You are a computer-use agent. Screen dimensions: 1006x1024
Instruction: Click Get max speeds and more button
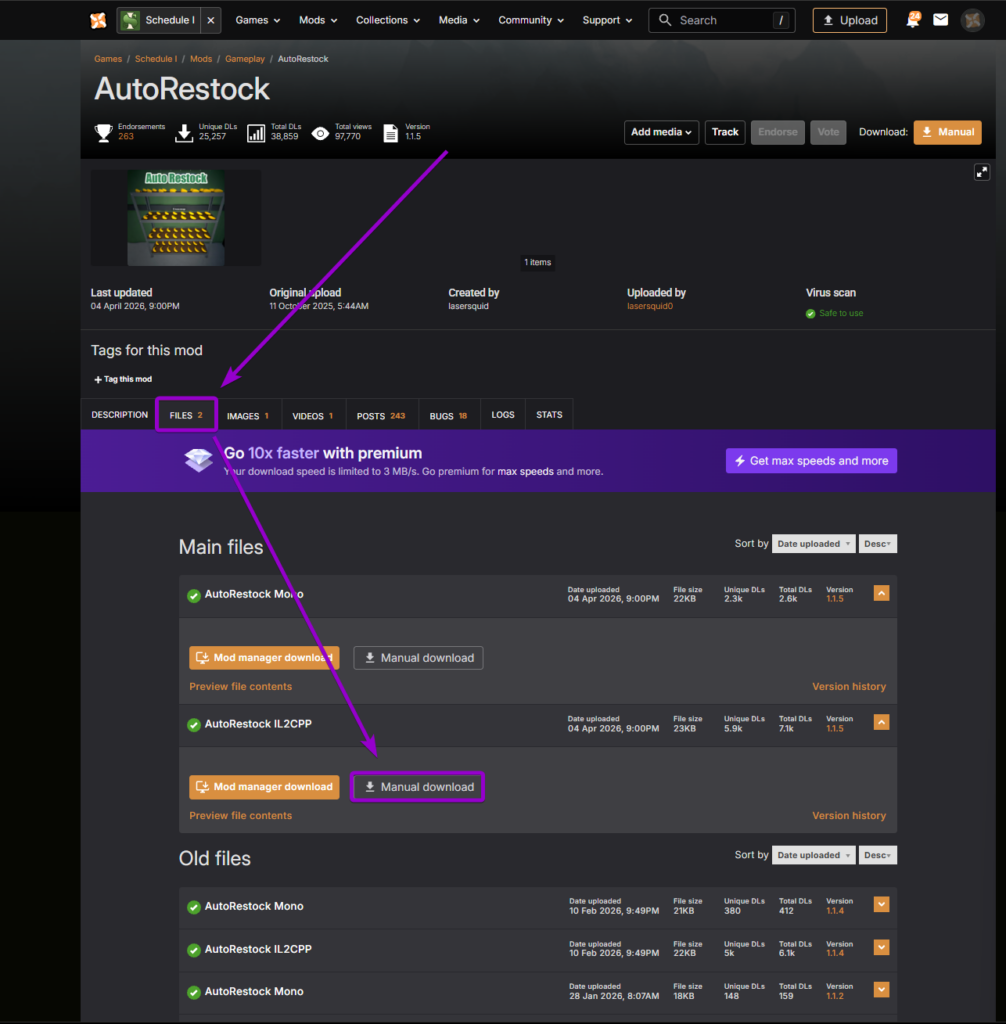pyautogui.click(x=811, y=460)
